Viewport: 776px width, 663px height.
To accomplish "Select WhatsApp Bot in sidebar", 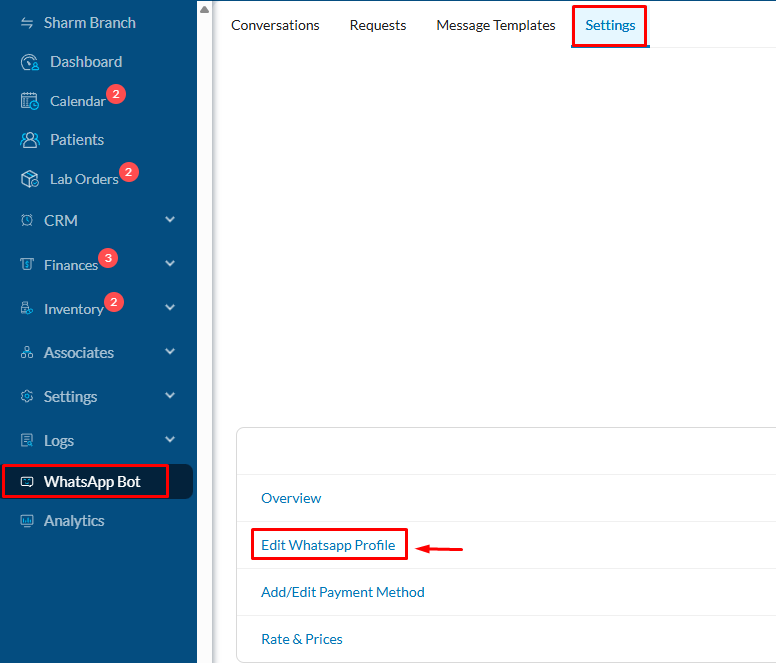I will click(92, 481).
